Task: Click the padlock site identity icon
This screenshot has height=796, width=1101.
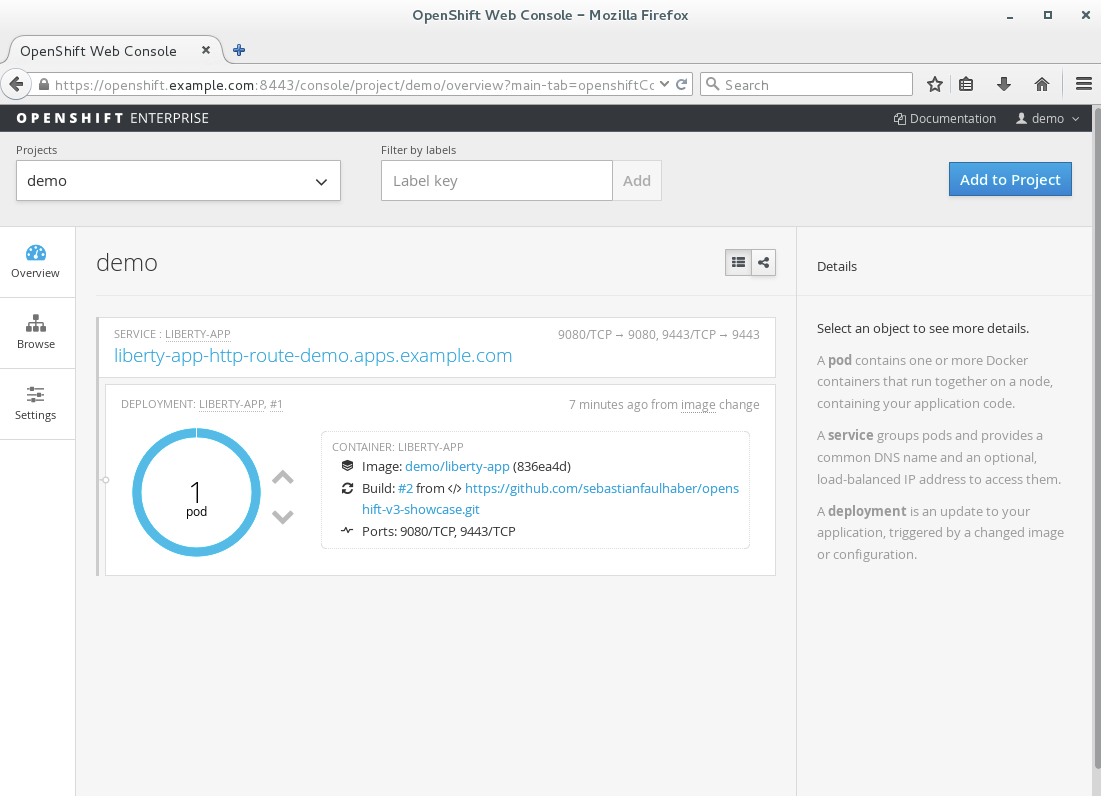Action: (44, 84)
